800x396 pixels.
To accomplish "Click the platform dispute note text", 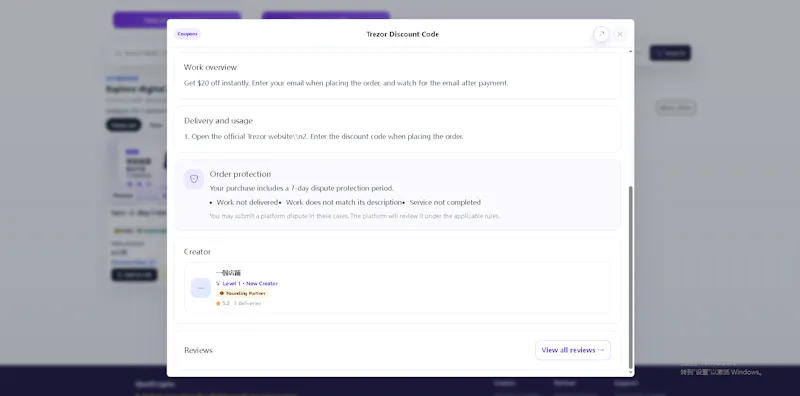I will [355, 216].
